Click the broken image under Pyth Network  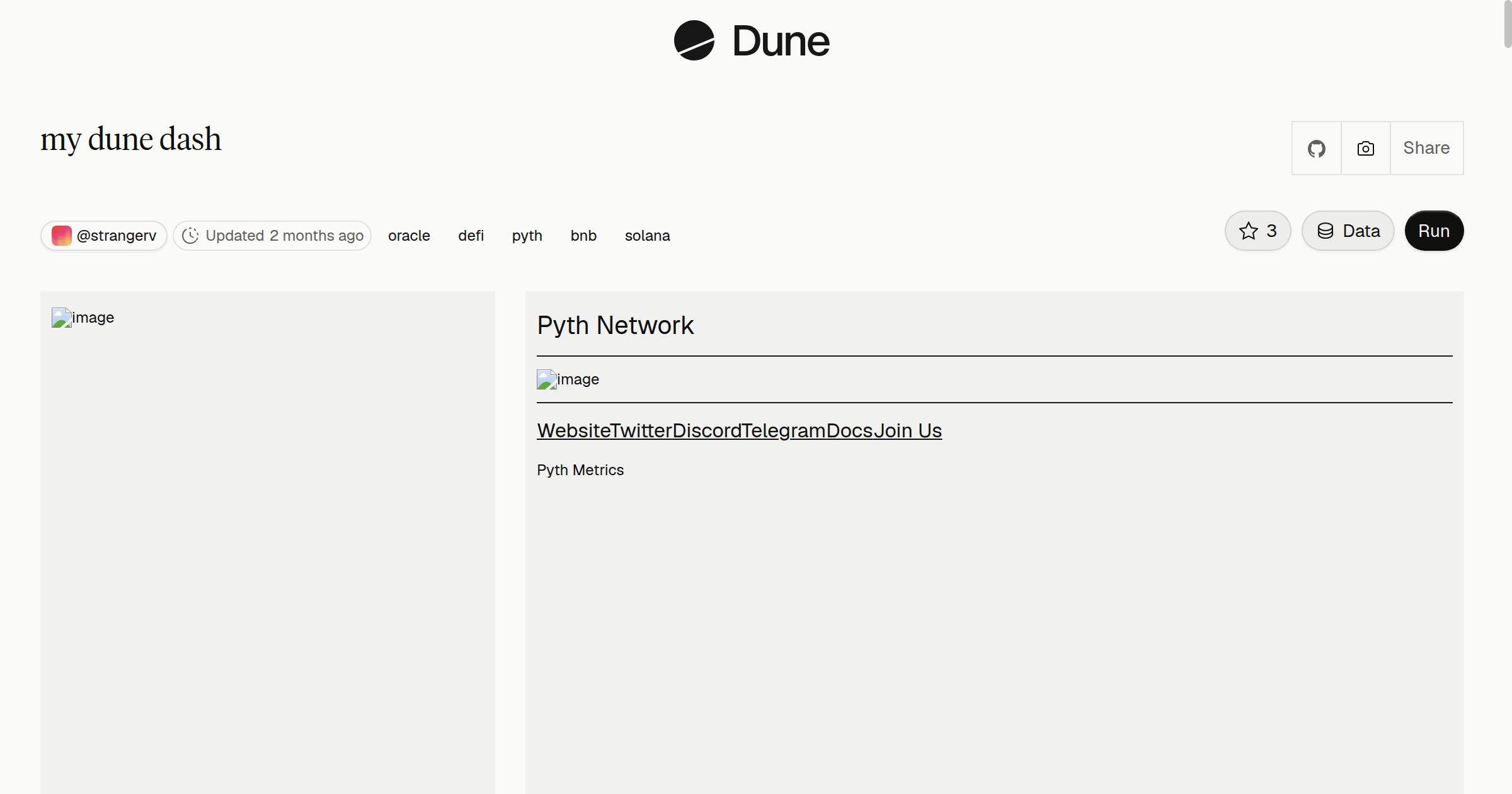(568, 379)
